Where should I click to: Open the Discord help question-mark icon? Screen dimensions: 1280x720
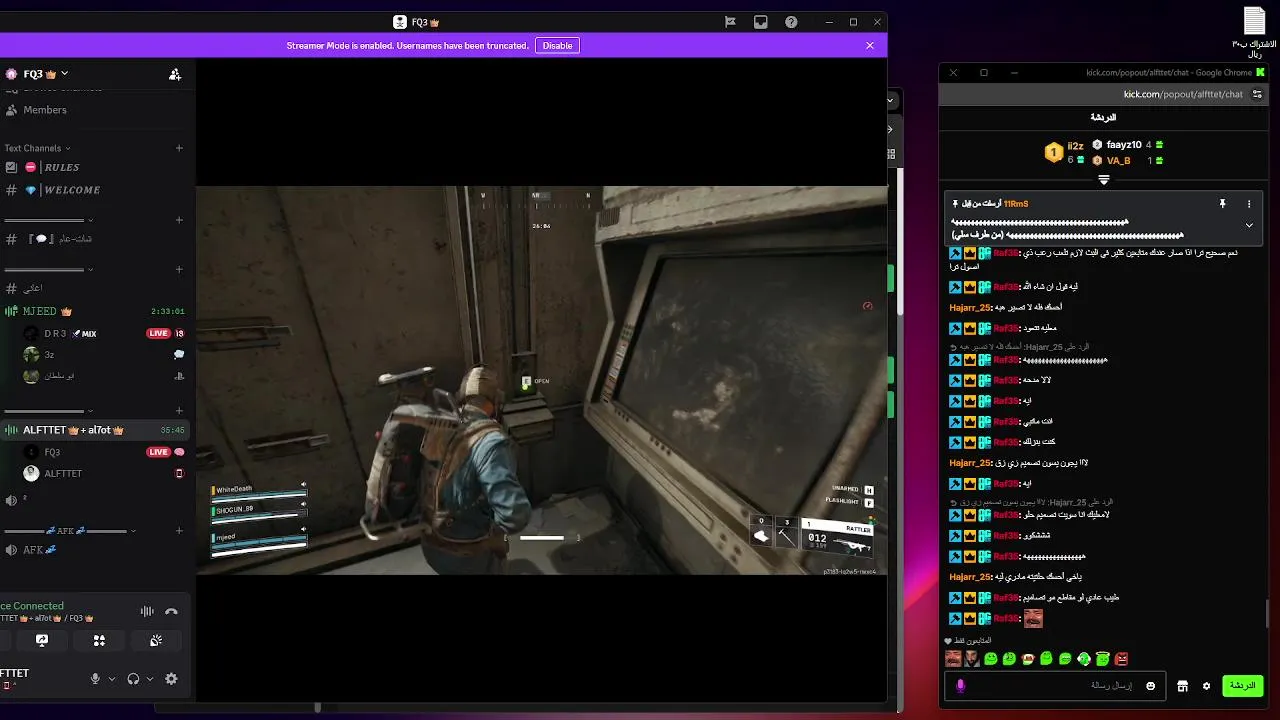(791, 22)
